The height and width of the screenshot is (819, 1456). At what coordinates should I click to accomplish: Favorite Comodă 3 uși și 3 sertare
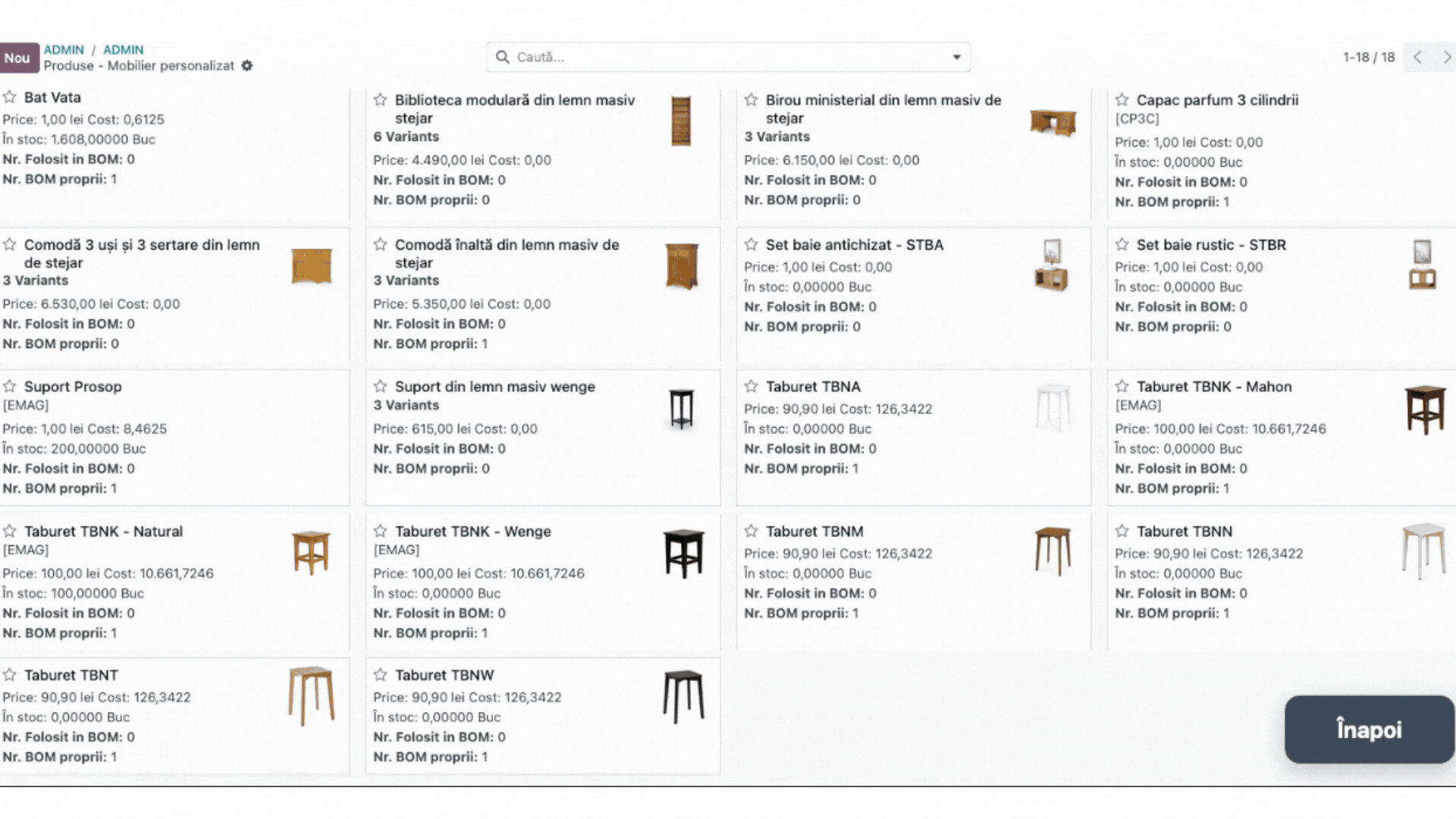tap(9, 244)
